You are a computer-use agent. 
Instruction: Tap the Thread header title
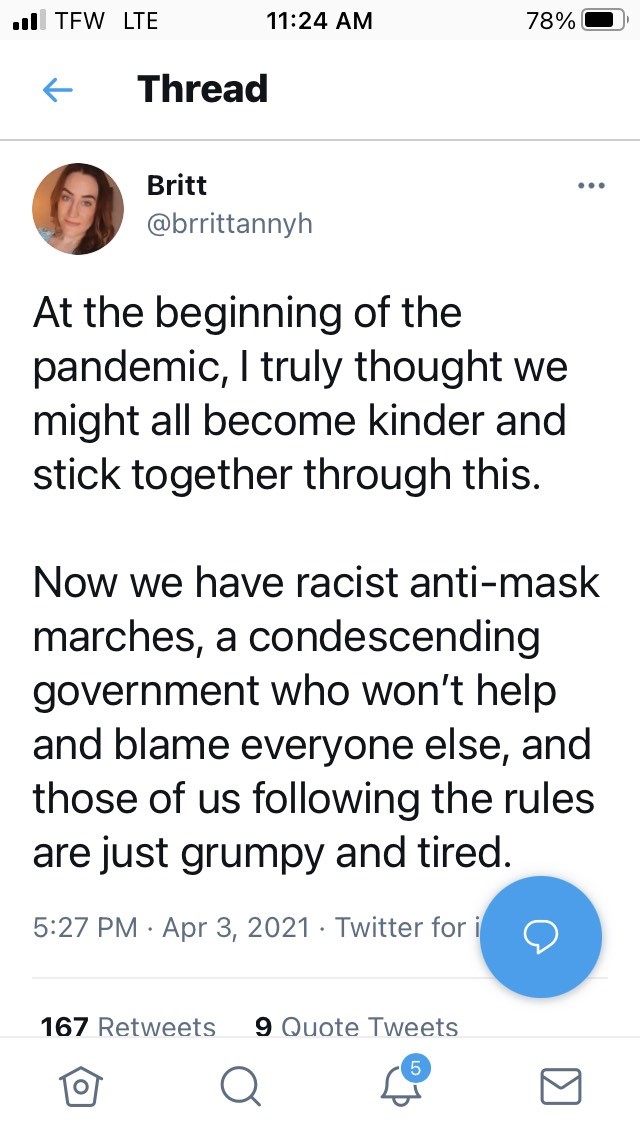pyautogui.click(x=203, y=89)
